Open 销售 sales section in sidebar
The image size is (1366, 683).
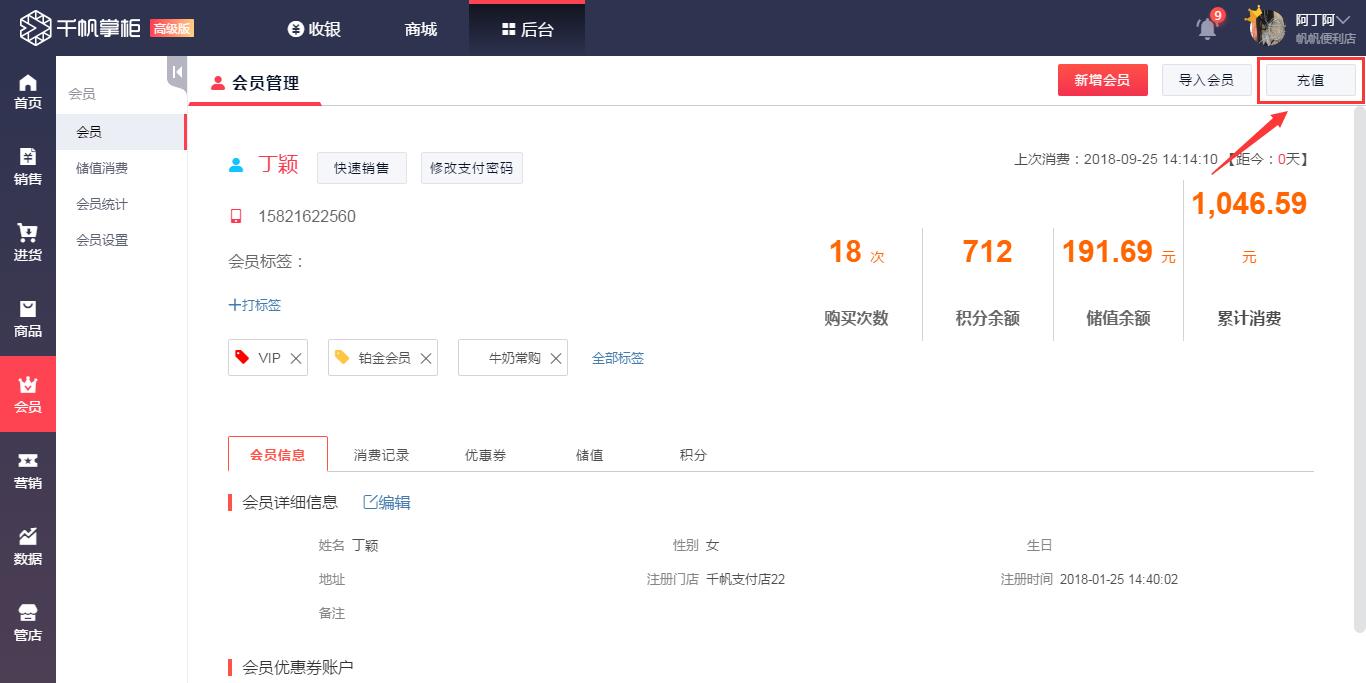[x=28, y=167]
